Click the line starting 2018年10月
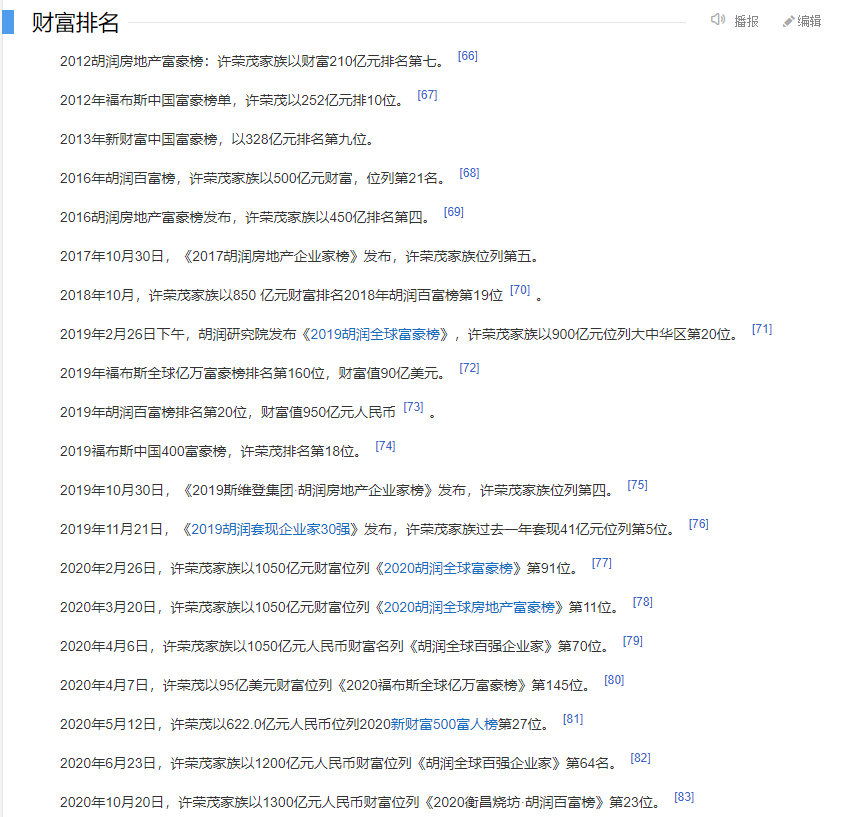Image resolution: width=851 pixels, height=817 pixels. point(282,295)
